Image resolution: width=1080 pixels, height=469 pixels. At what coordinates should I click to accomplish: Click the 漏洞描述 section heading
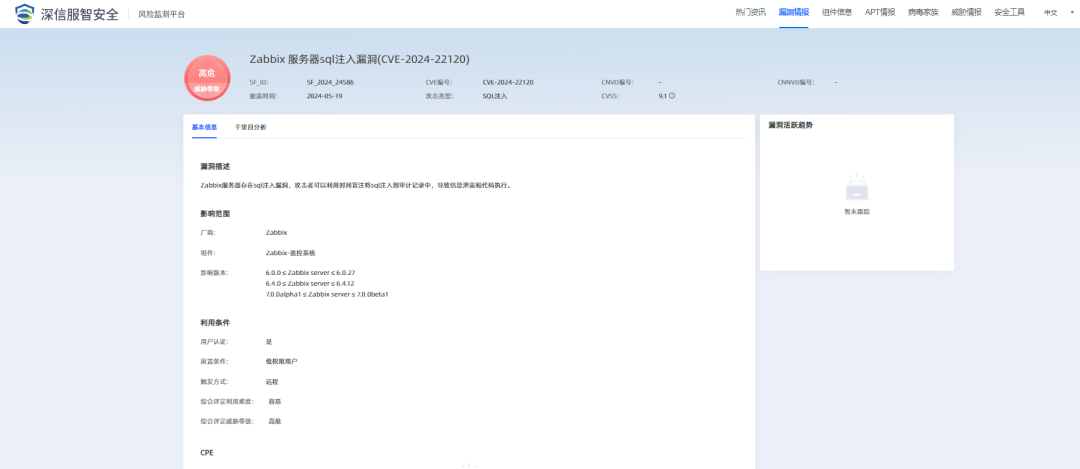click(215, 167)
